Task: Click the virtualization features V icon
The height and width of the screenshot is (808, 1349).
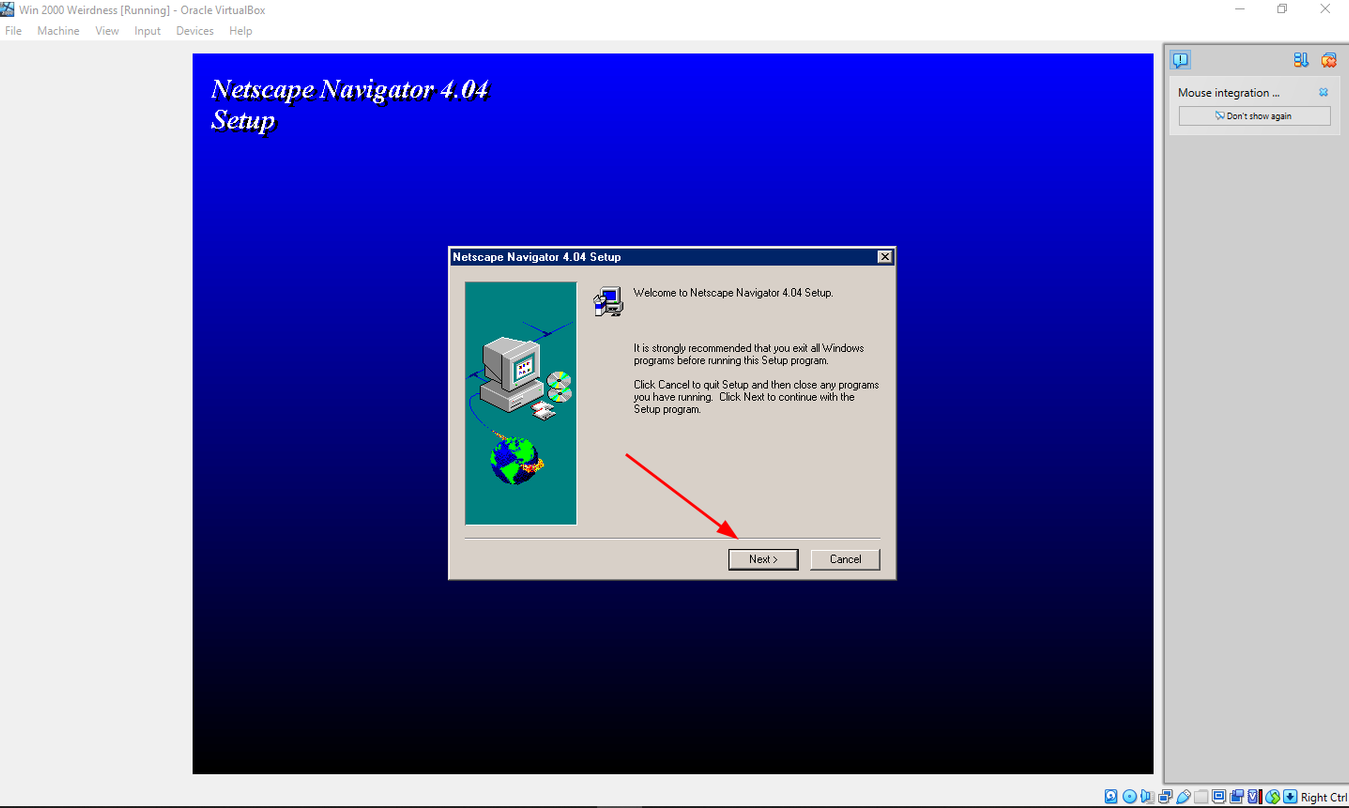Action: (1254, 797)
